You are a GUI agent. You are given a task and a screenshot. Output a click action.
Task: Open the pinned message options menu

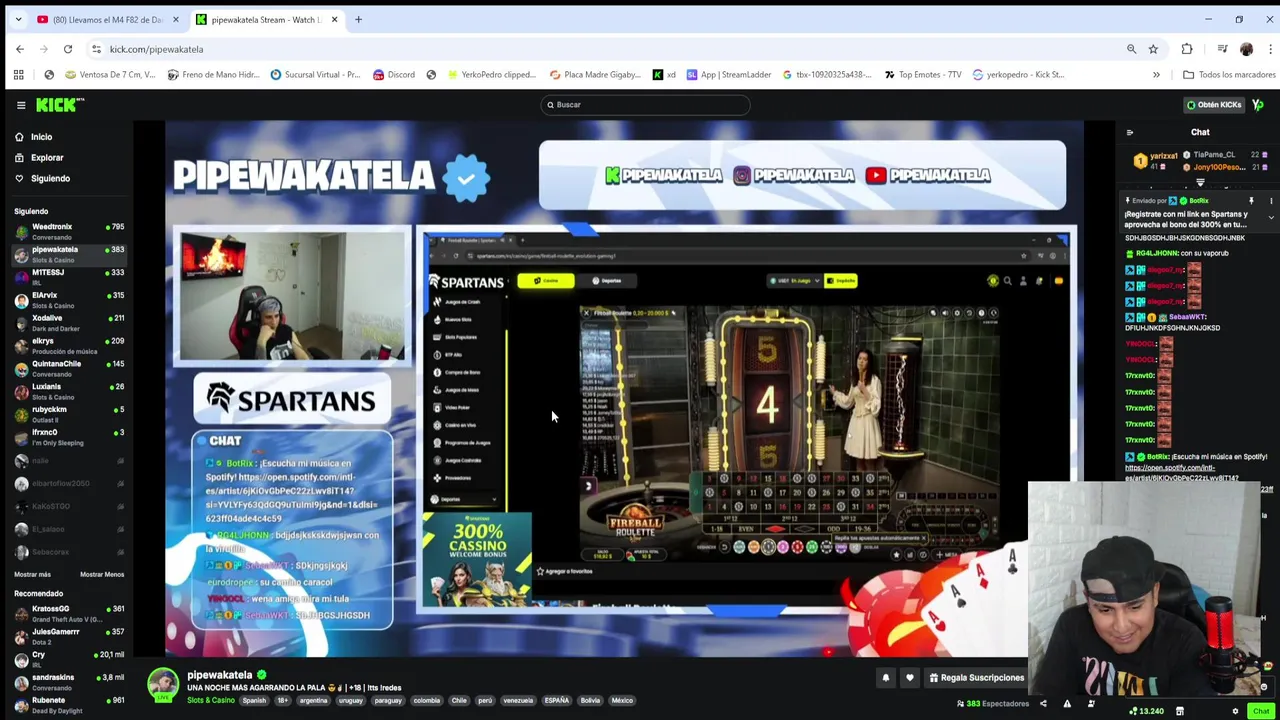[x=1271, y=201]
